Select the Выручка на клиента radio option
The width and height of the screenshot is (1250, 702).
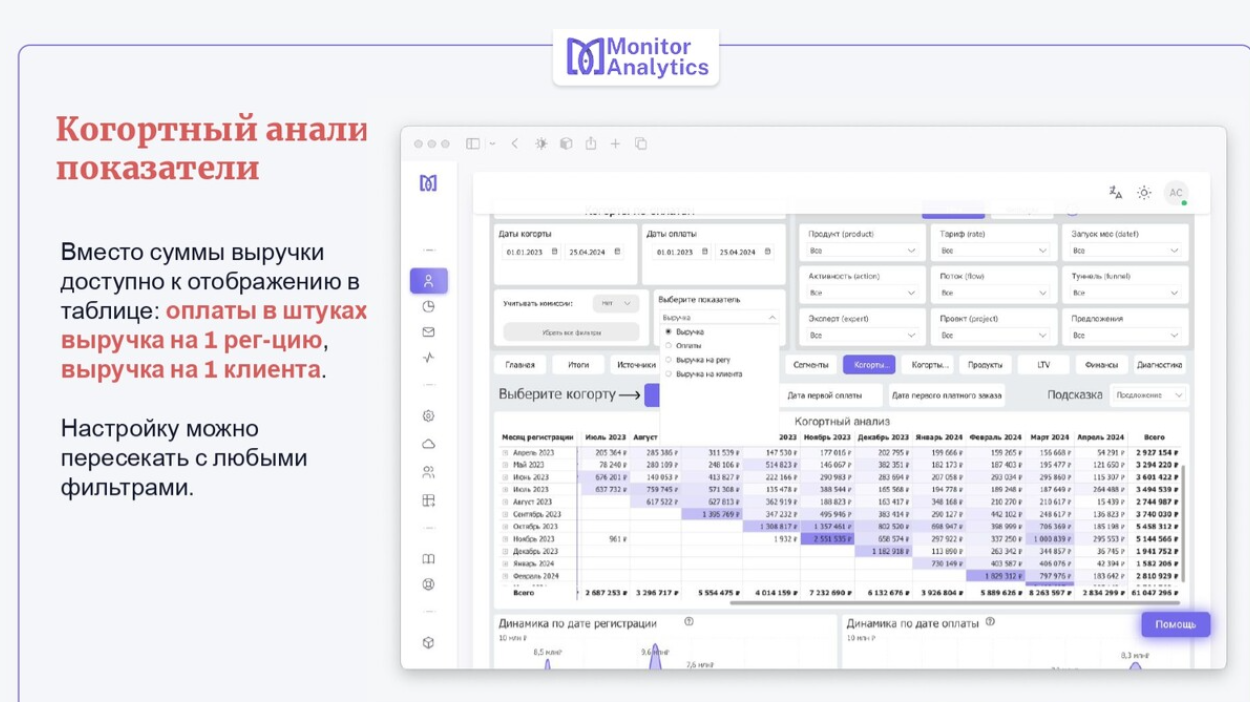tap(669, 374)
